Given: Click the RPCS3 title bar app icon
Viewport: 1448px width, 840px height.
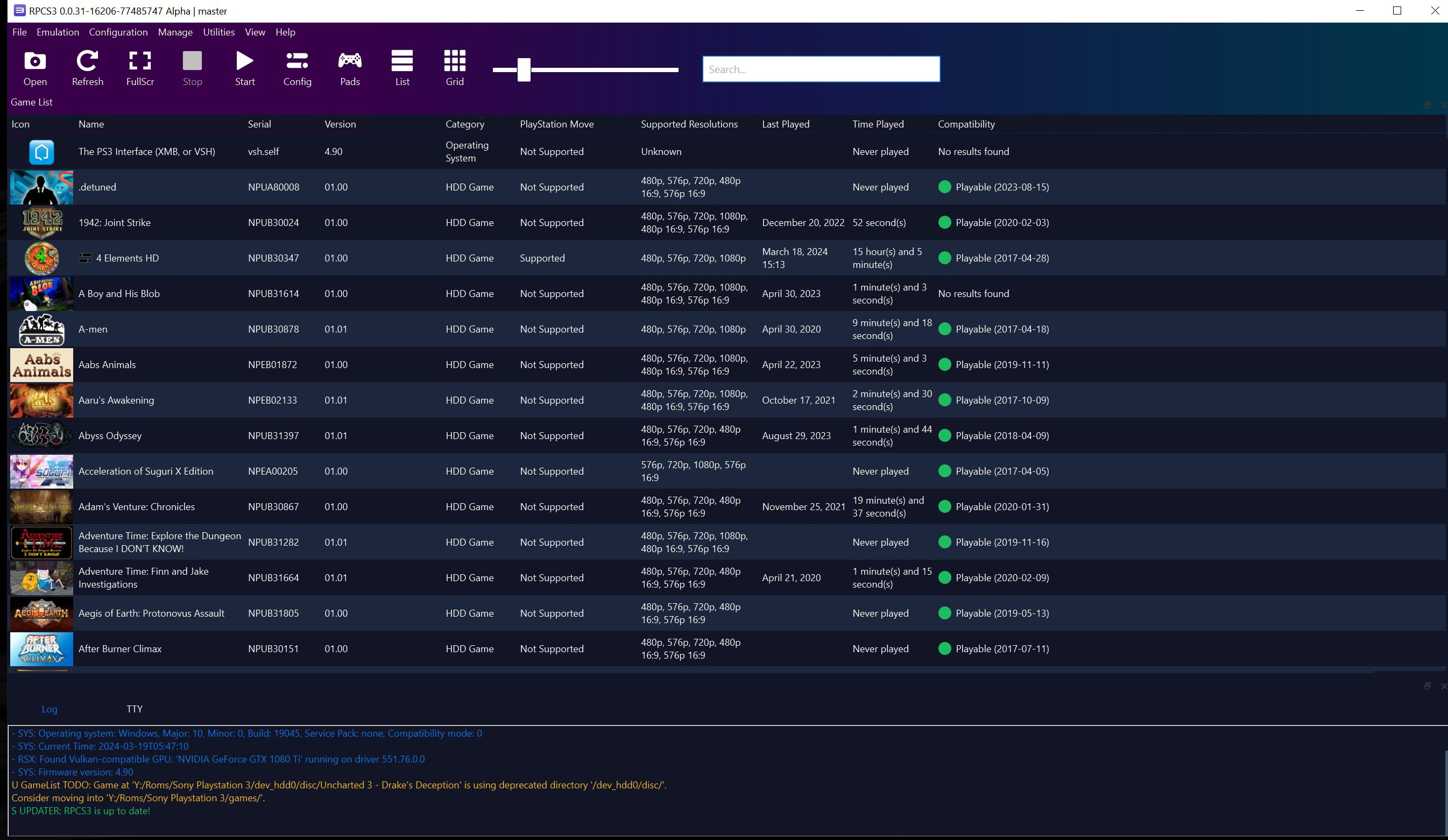Looking at the screenshot, I should [19, 11].
